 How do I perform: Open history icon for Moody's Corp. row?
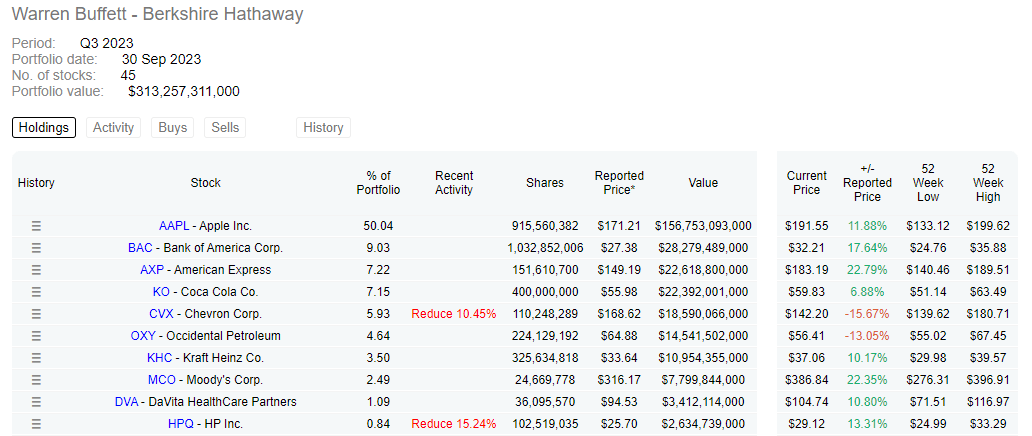pos(36,380)
